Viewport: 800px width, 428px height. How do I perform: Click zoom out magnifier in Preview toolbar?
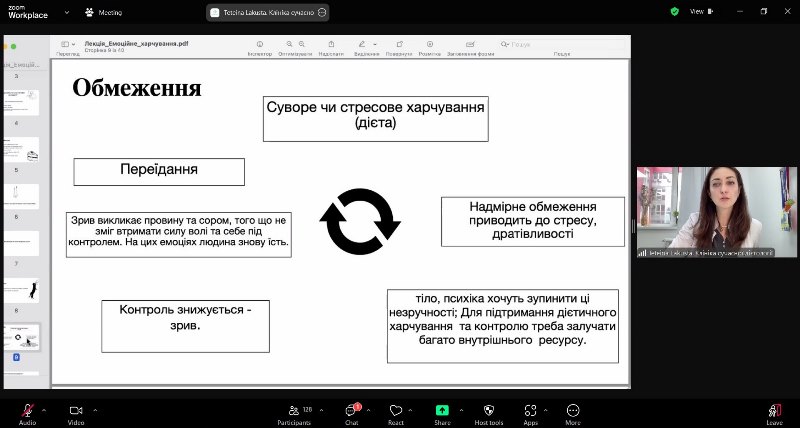pyautogui.click(x=289, y=44)
